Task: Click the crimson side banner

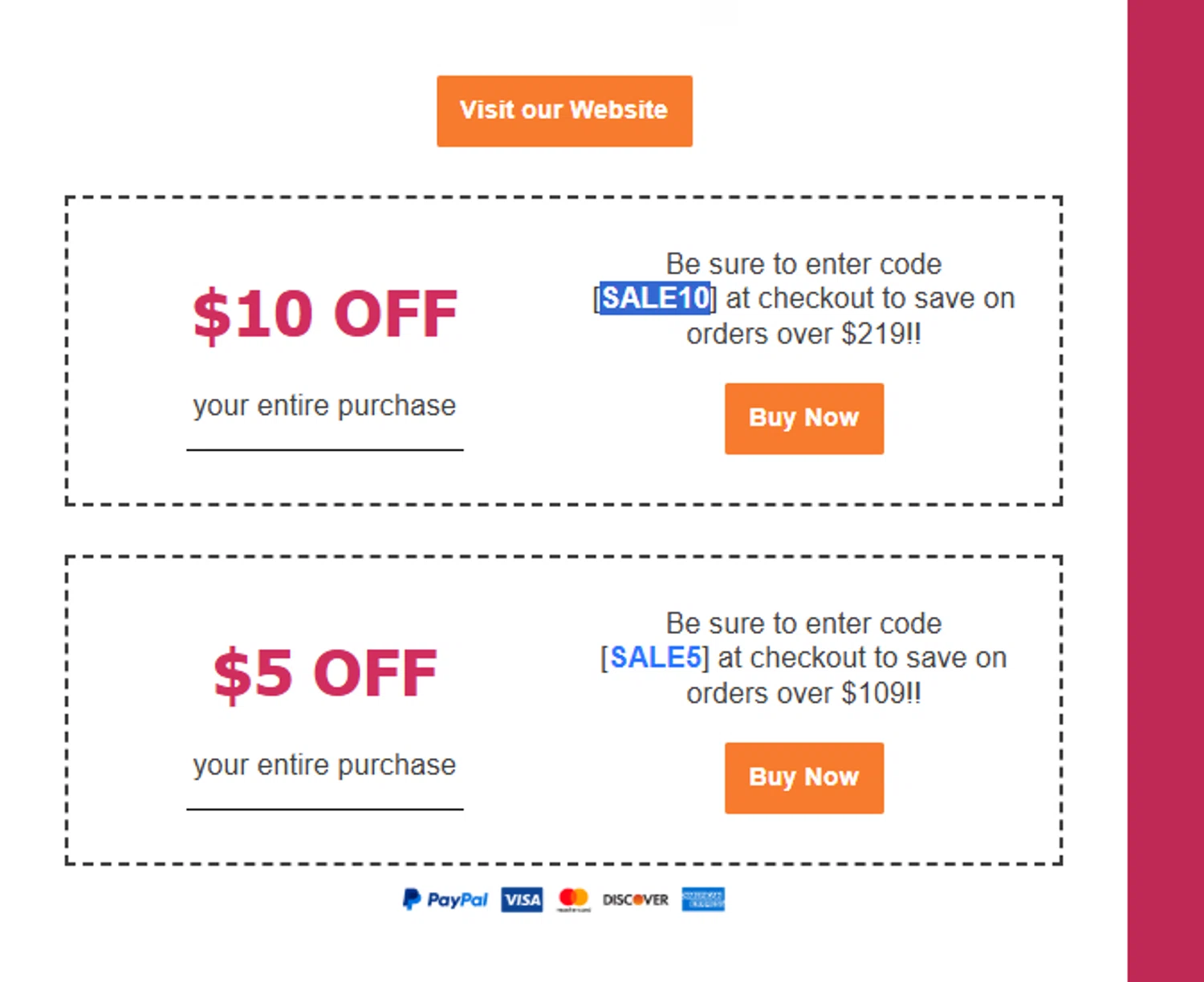Action: point(1165,491)
